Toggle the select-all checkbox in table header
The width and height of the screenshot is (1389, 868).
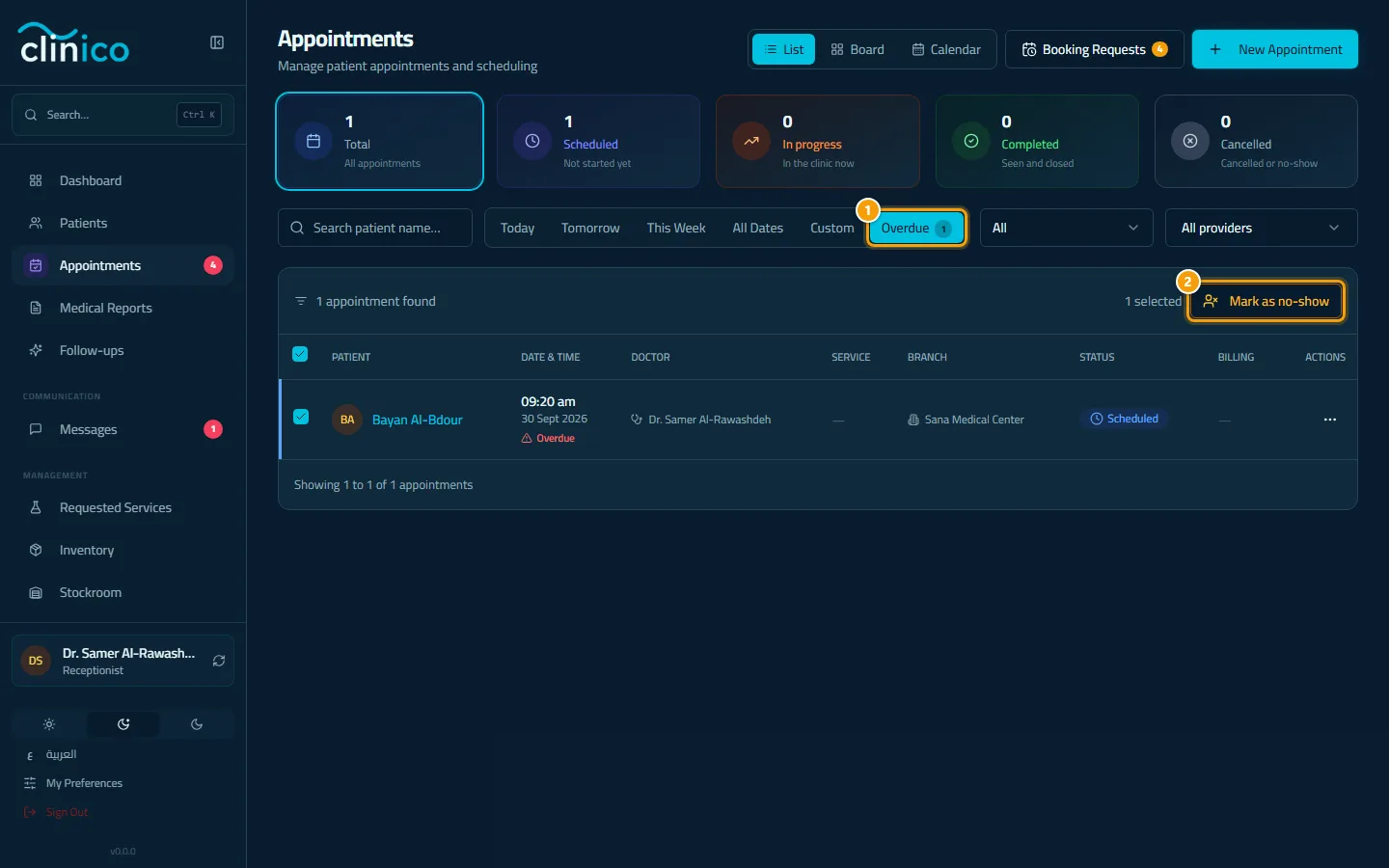(x=300, y=354)
